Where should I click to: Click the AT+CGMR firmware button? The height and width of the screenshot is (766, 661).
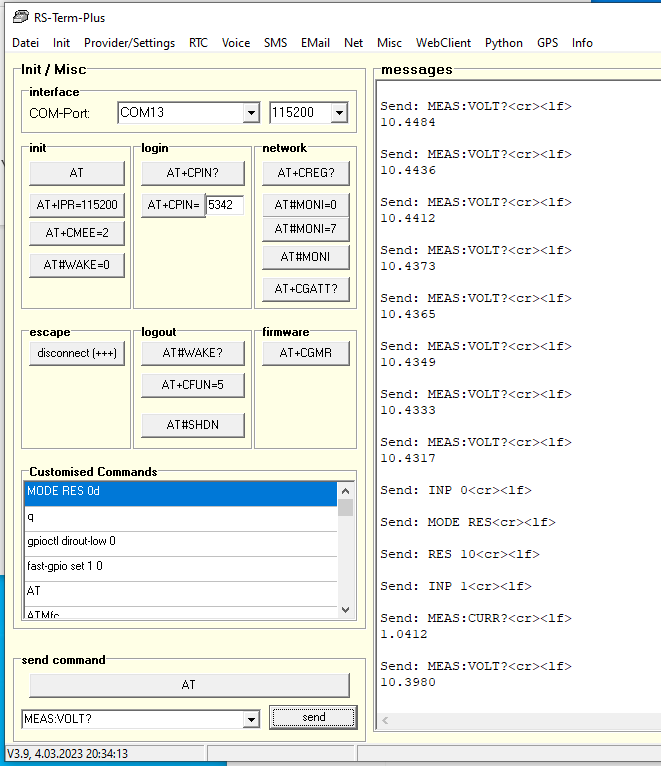[305, 353]
